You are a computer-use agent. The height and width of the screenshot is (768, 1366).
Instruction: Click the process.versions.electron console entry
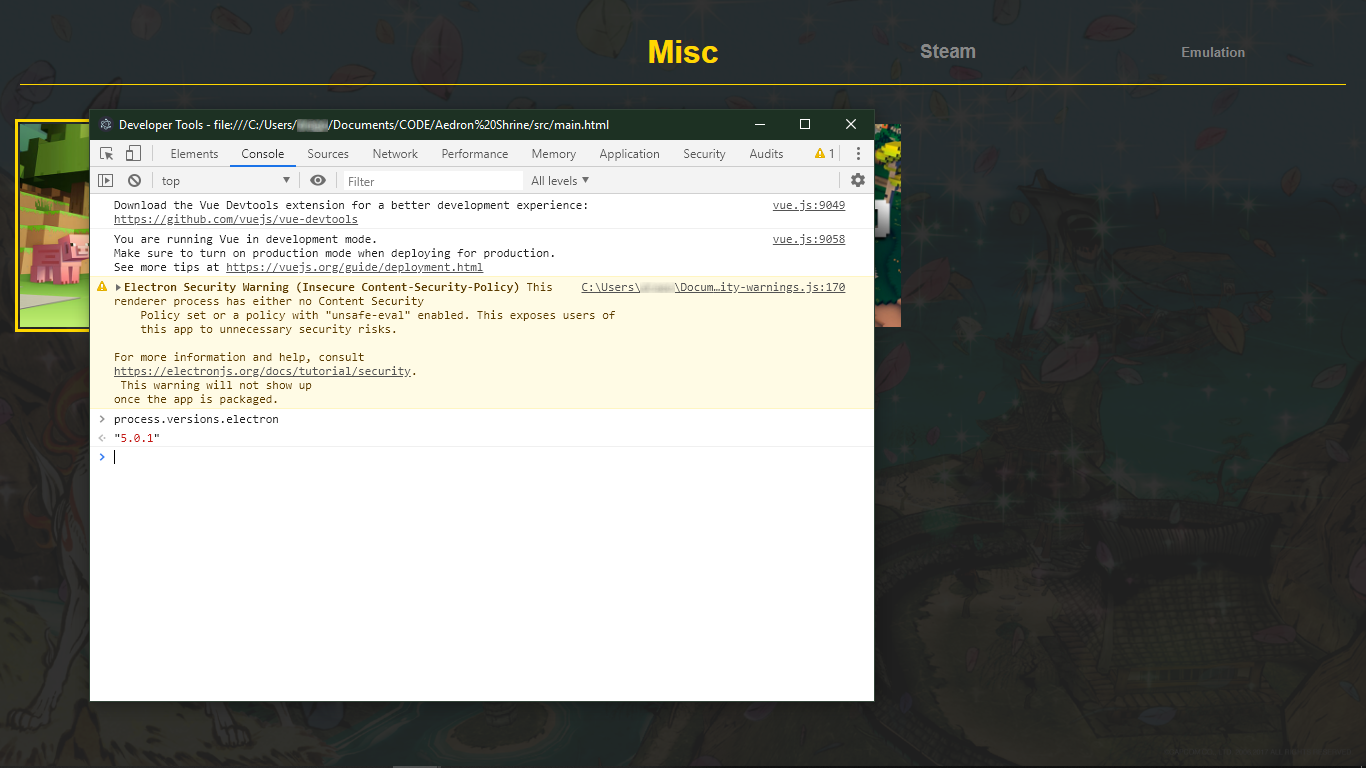pos(196,419)
